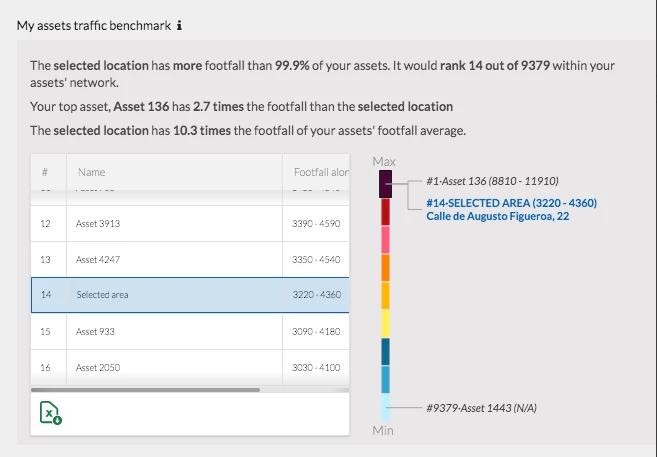Sort by the # column header
The image size is (657, 457).
click(x=46, y=172)
